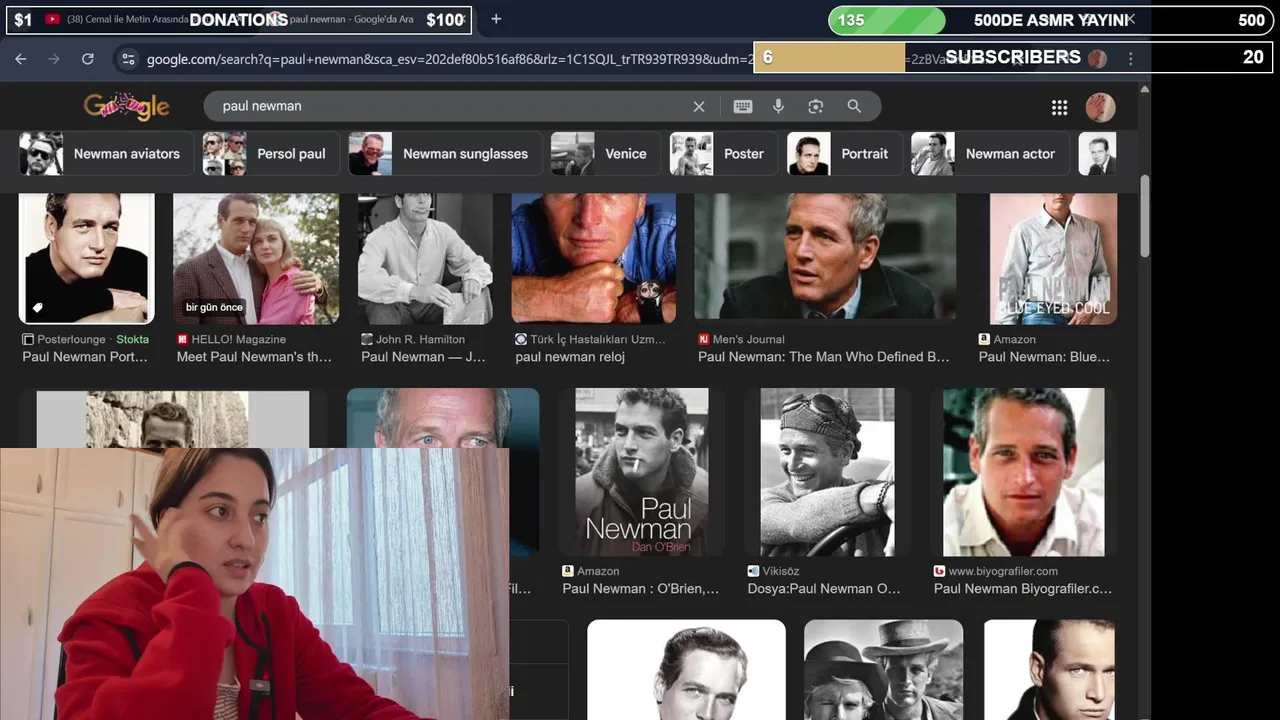Viewport: 1280px width, 720px height.
Task: Click the browser back arrow
Action: 21,59
